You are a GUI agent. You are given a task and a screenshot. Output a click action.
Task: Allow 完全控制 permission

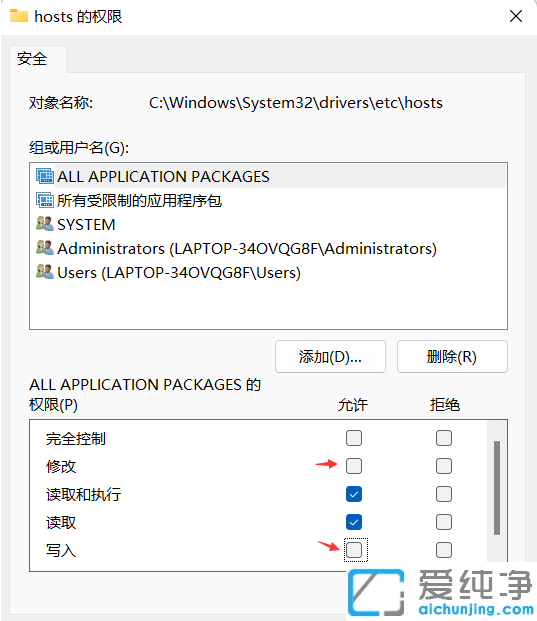tap(354, 438)
